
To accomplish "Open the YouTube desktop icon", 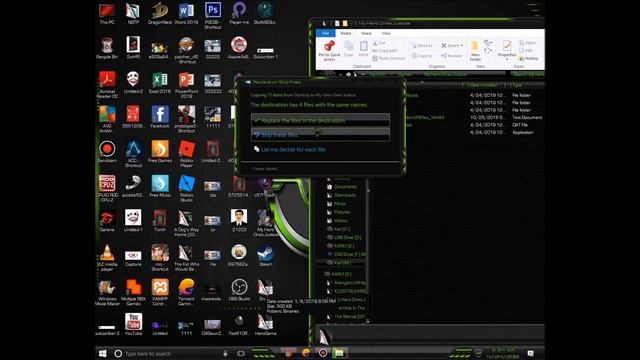I will (133, 324).
